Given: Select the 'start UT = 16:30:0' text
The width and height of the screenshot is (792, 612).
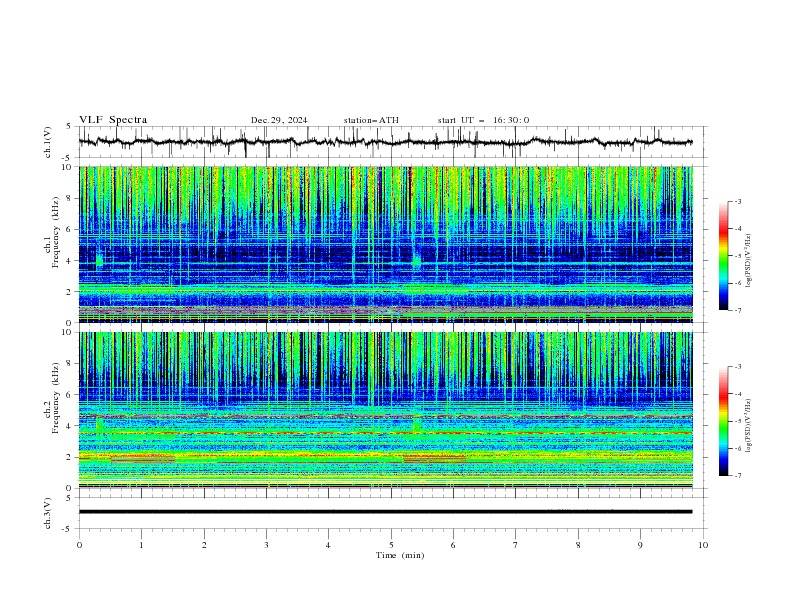Looking at the screenshot, I should tap(483, 120).
